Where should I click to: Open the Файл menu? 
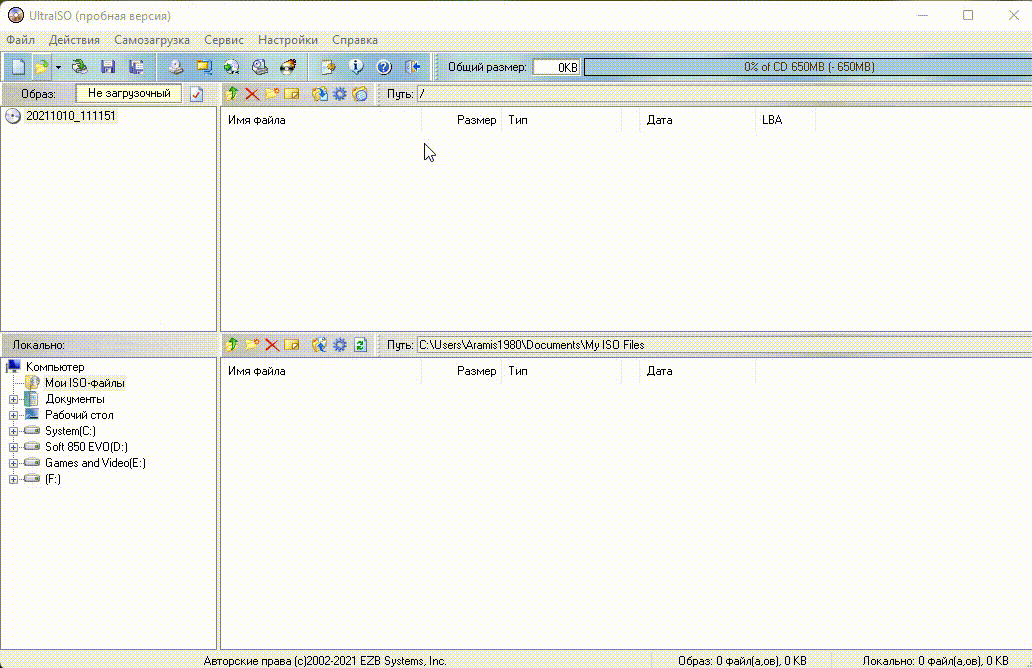coord(20,39)
